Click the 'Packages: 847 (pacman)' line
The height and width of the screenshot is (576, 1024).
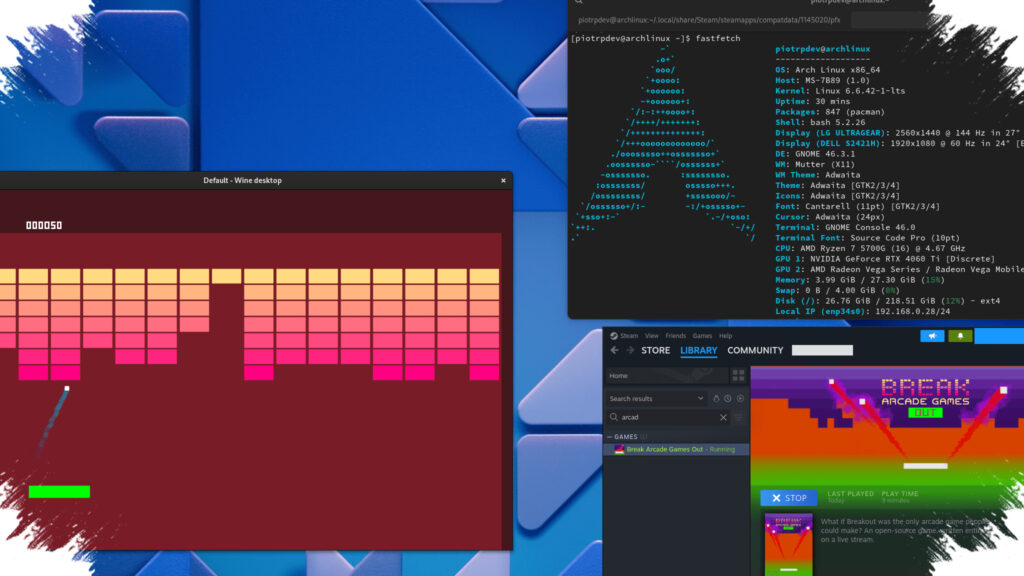(830, 112)
